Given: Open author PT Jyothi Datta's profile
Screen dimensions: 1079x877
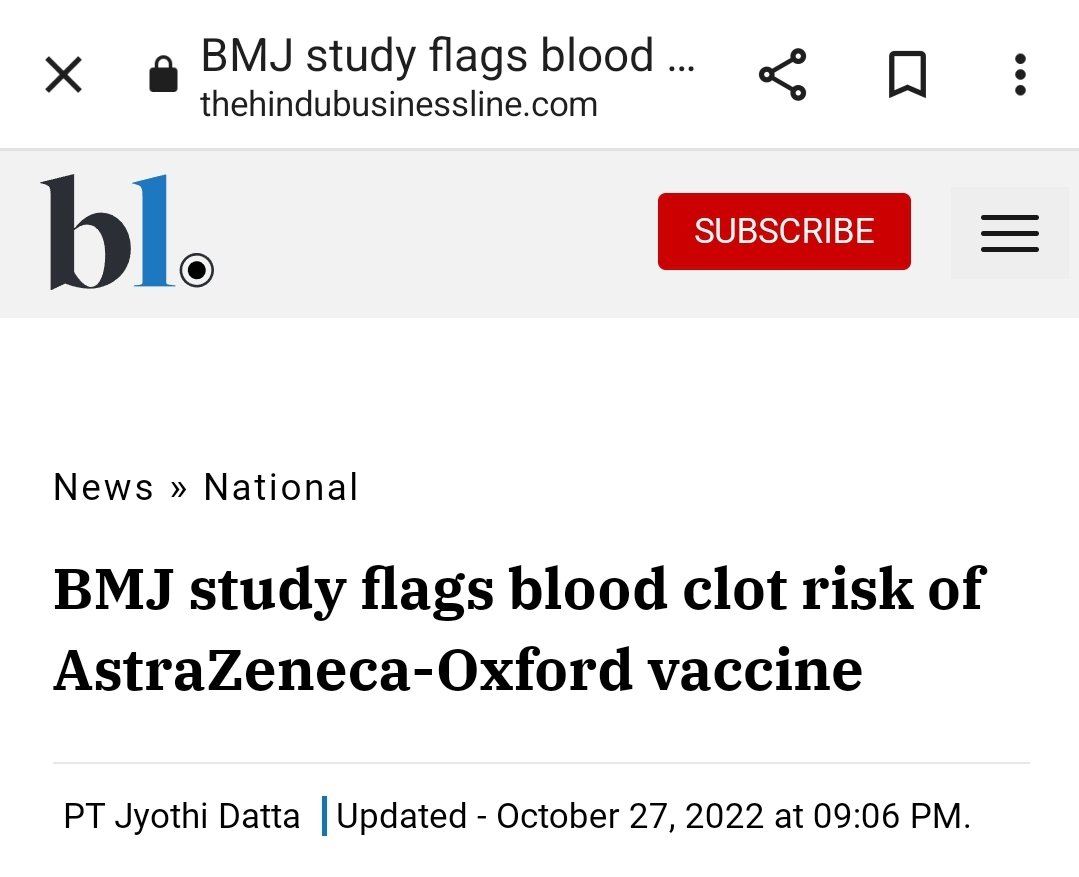Looking at the screenshot, I should pyautogui.click(x=182, y=816).
